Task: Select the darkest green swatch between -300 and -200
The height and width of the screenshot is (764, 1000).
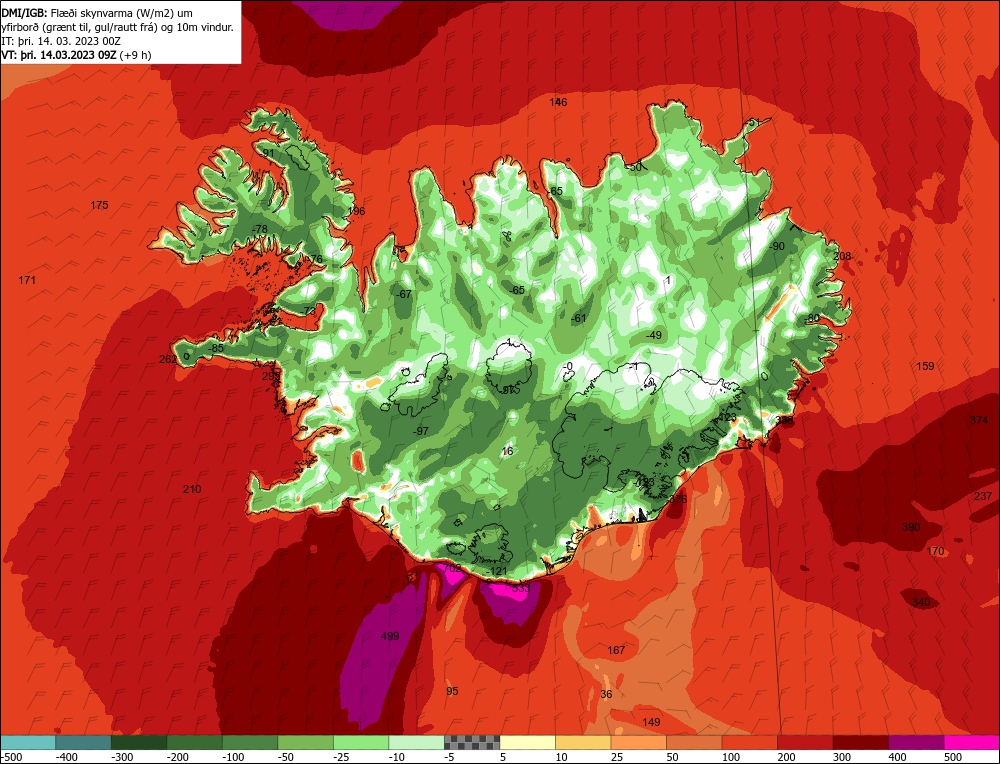Action: tap(139, 742)
